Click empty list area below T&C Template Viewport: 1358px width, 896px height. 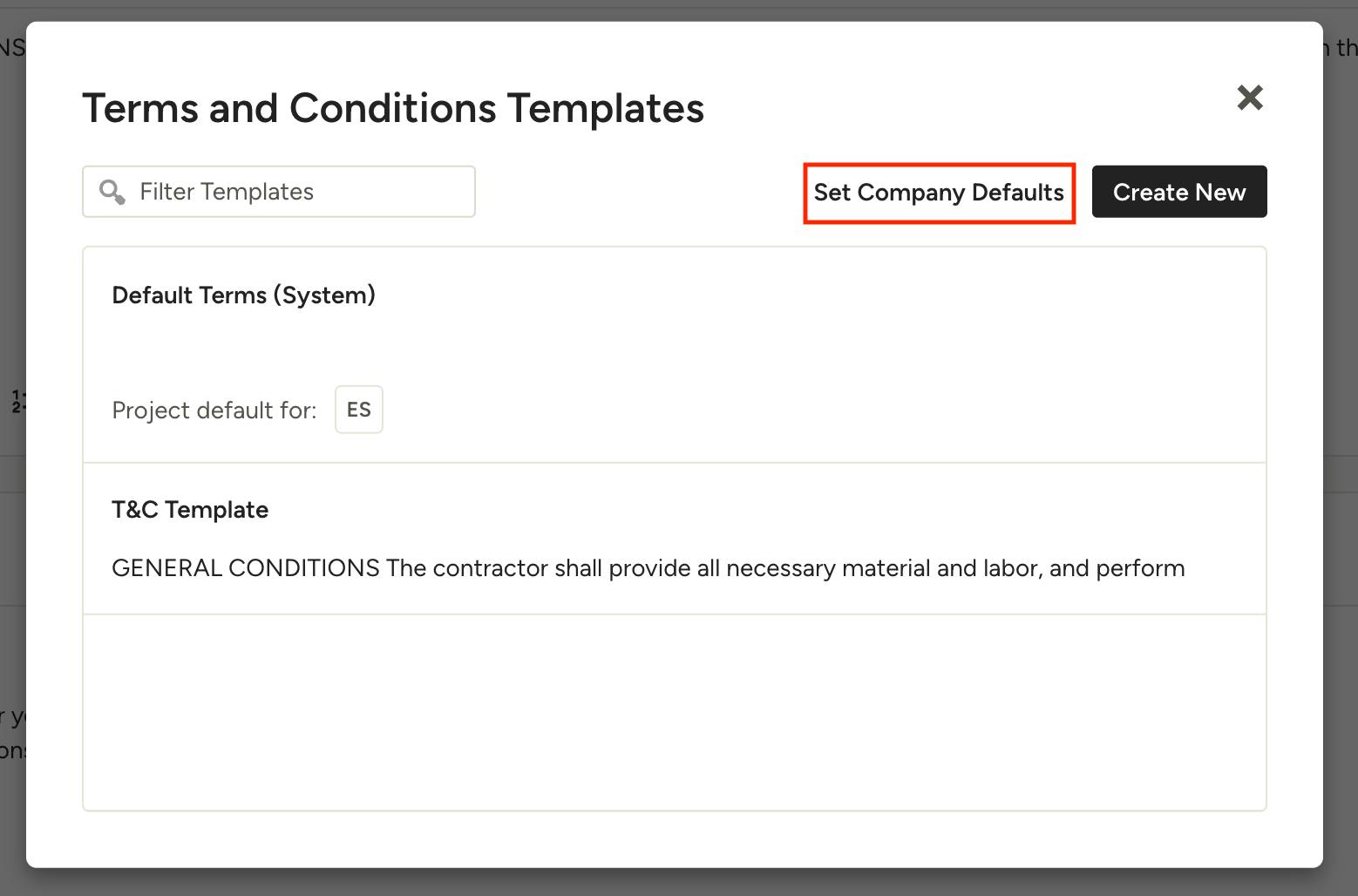674,711
